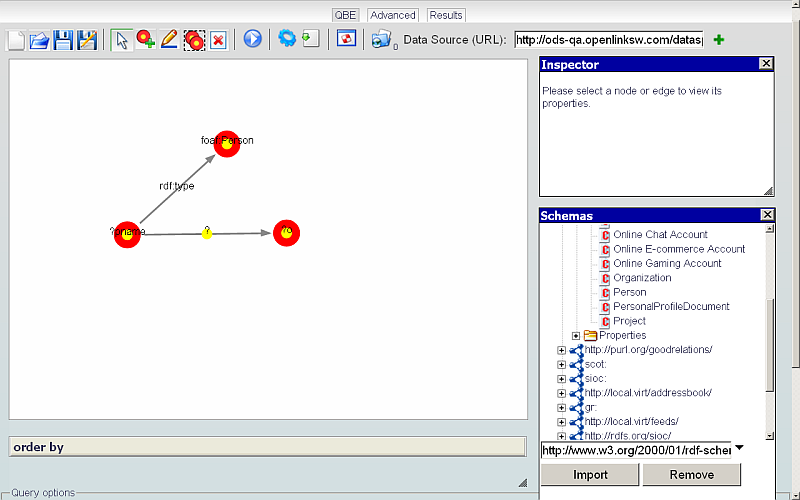Select the rdf:type edge label
This screenshot has width=800, height=500.
pos(177,186)
